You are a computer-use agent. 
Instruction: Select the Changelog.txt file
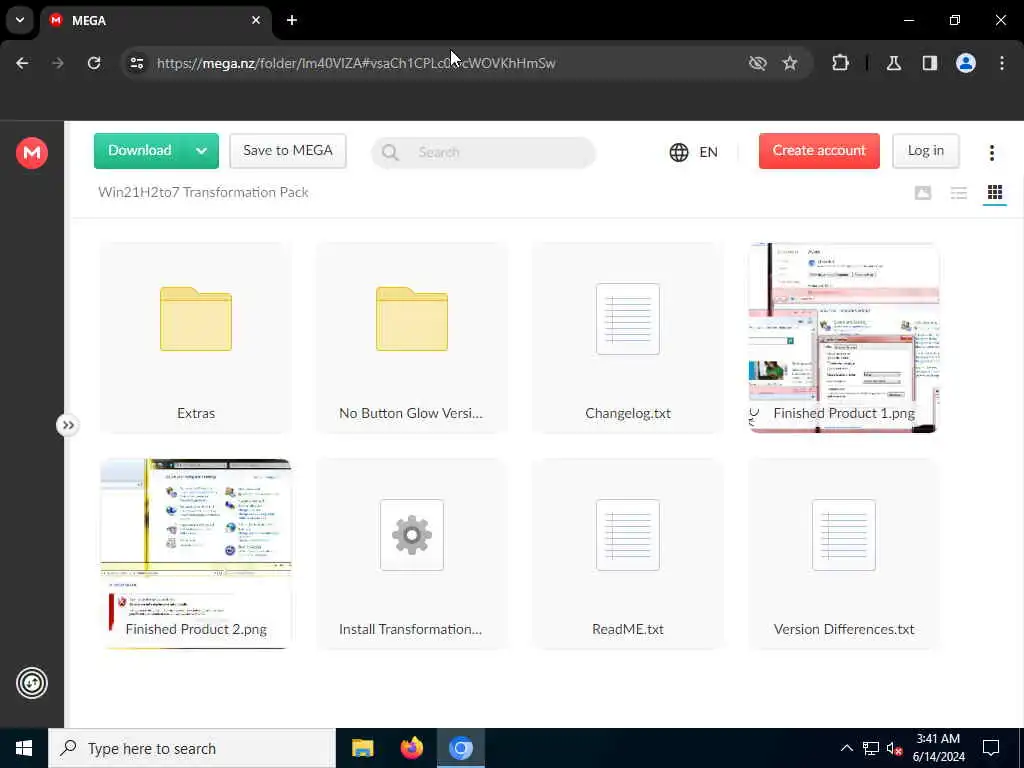point(628,338)
